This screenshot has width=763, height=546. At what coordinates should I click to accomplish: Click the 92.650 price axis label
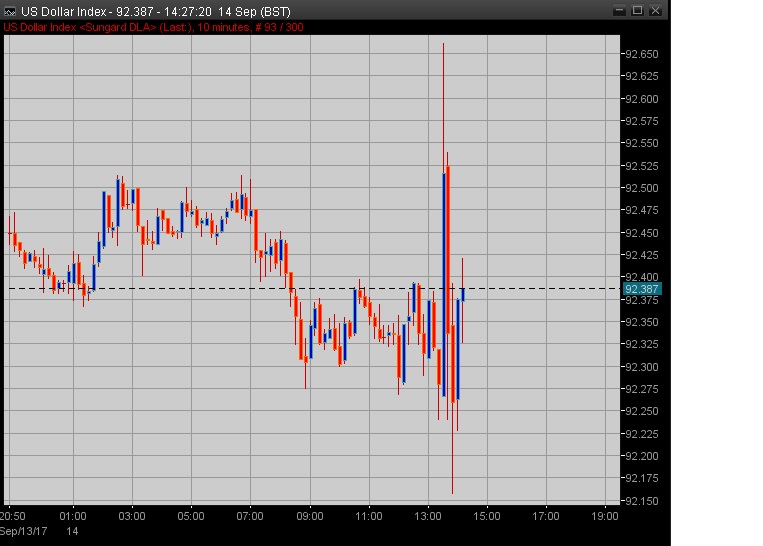point(640,54)
